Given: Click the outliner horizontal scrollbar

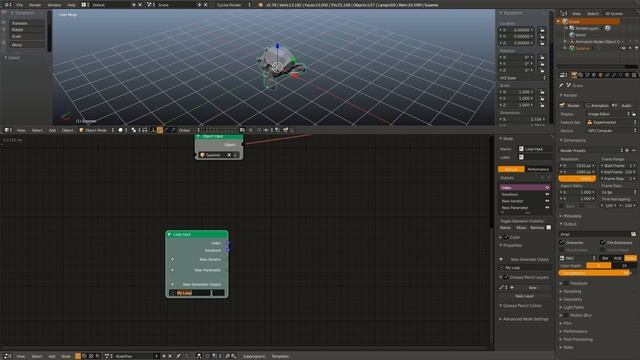Looking at the screenshot, I should [597, 67].
